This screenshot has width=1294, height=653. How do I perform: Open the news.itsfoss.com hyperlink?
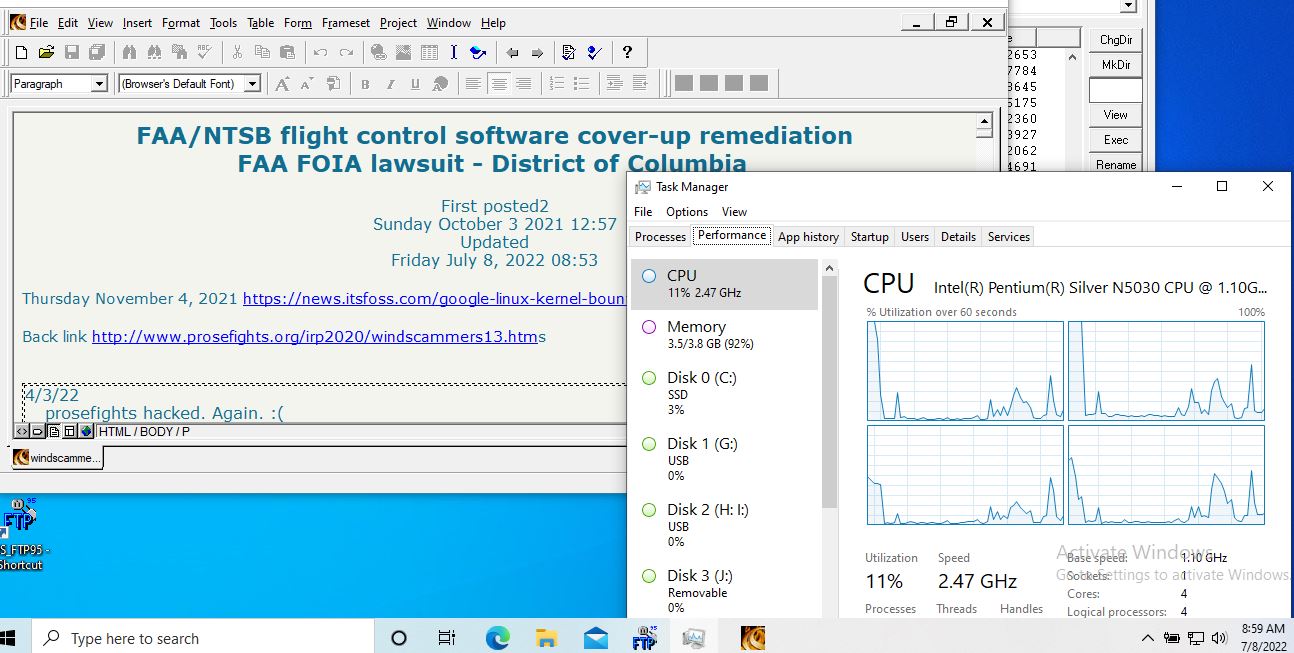pos(435,298)
